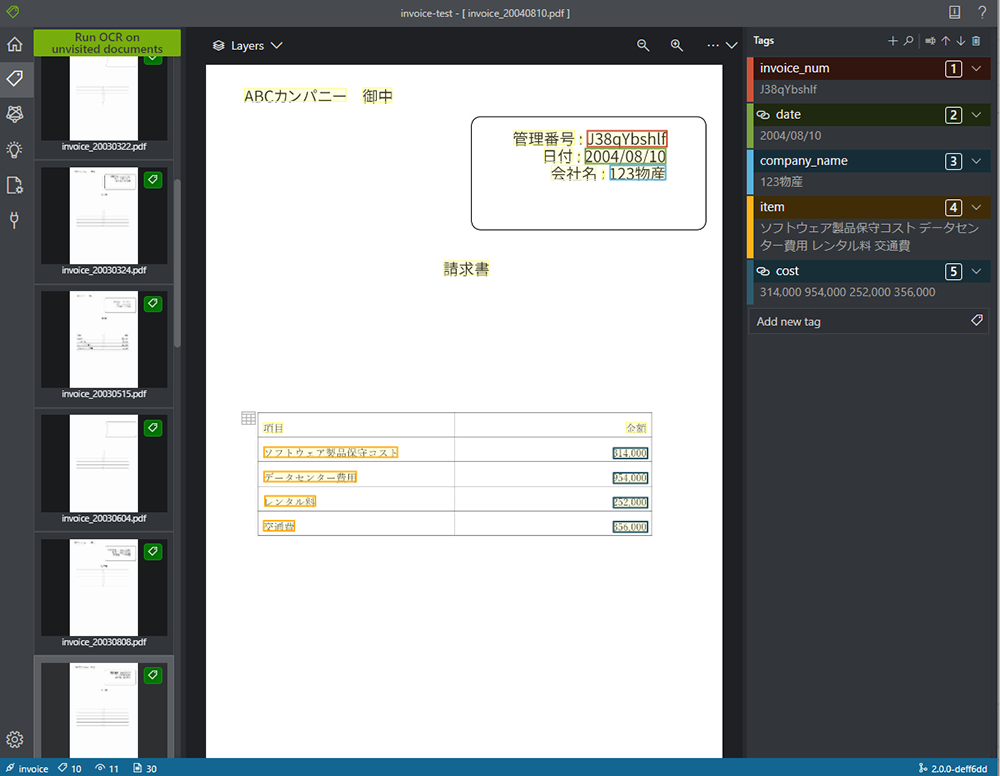Click tagged badge on invoice_20030604.pdf thumbnail
Screen dimensions: 1000x776
click(x=153, y=428)
